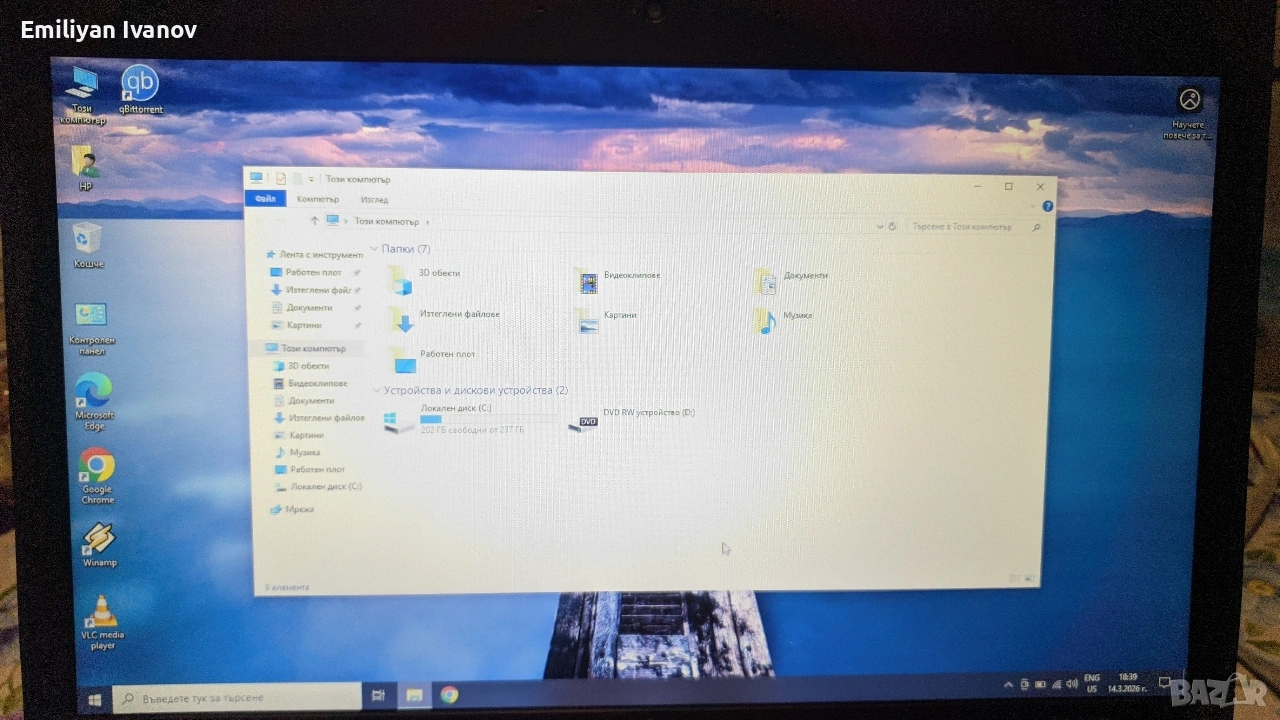Collapse the Устройства и дискови устройства group
This screenshot has width=1280, height=720.
pos(377,390)
